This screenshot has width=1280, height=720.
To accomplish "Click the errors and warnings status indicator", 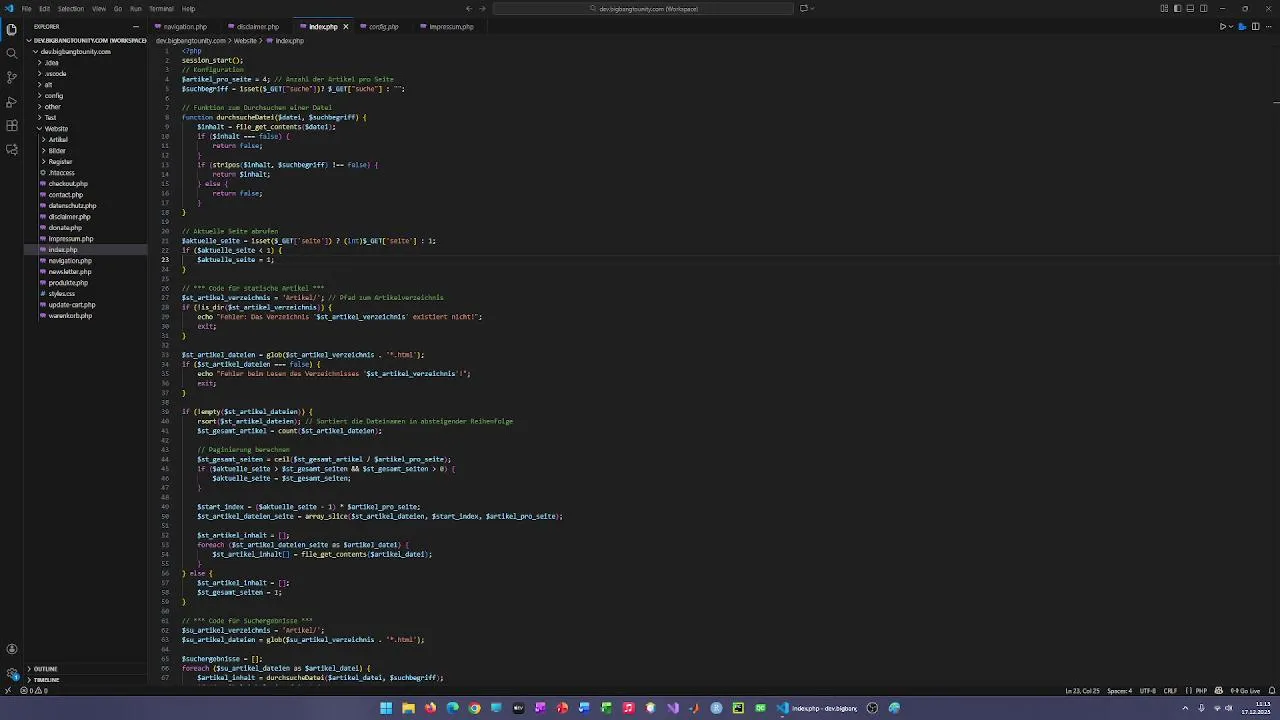I will (33, 690).
